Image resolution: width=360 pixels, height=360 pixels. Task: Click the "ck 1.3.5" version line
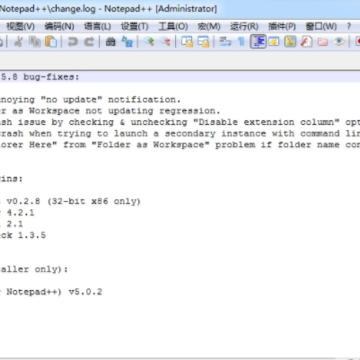[x=23, y=235]
